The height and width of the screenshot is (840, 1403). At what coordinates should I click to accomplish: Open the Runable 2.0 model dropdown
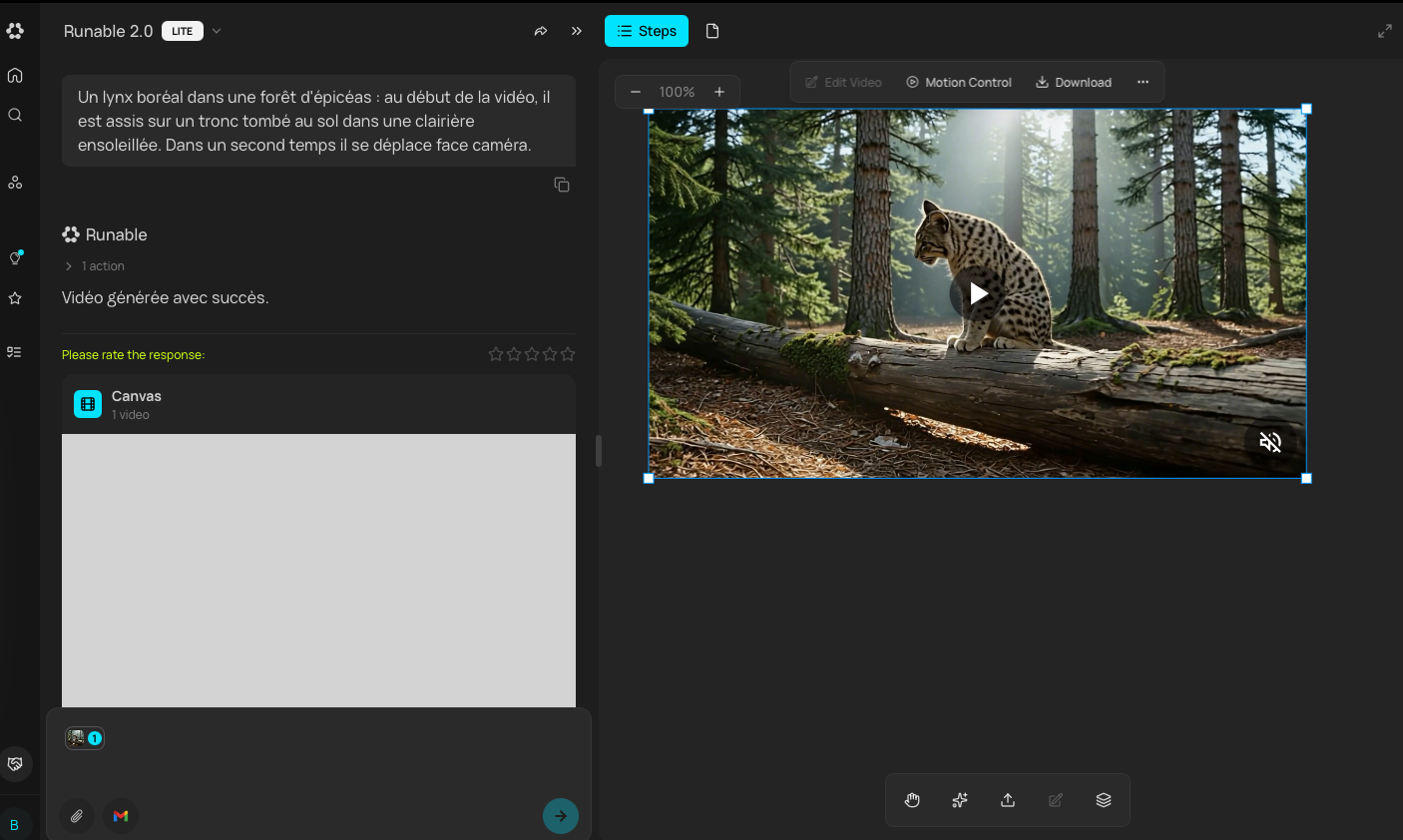click(x=217, y=31)
